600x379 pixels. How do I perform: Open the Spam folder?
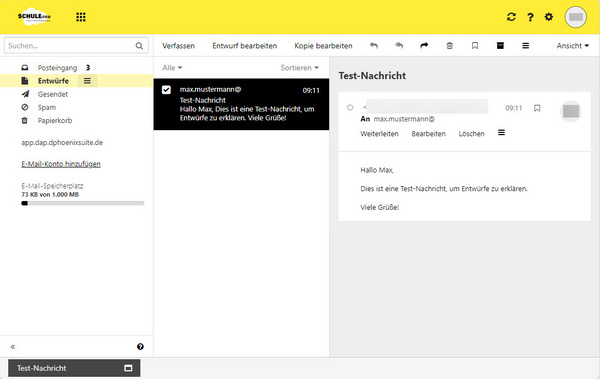[x=47, y=108]
